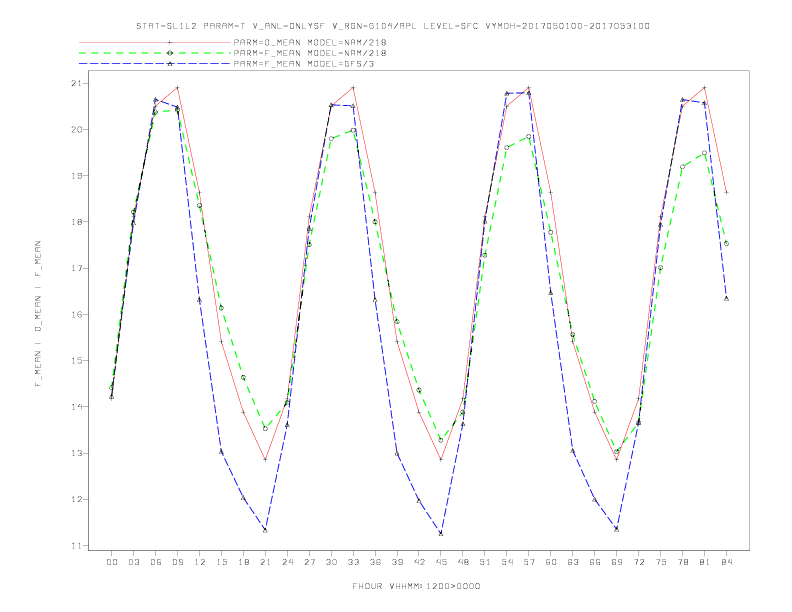Click x-axis forecast hour label 84
This screenshot has width=792, height=612.
(x=727, y=562)
